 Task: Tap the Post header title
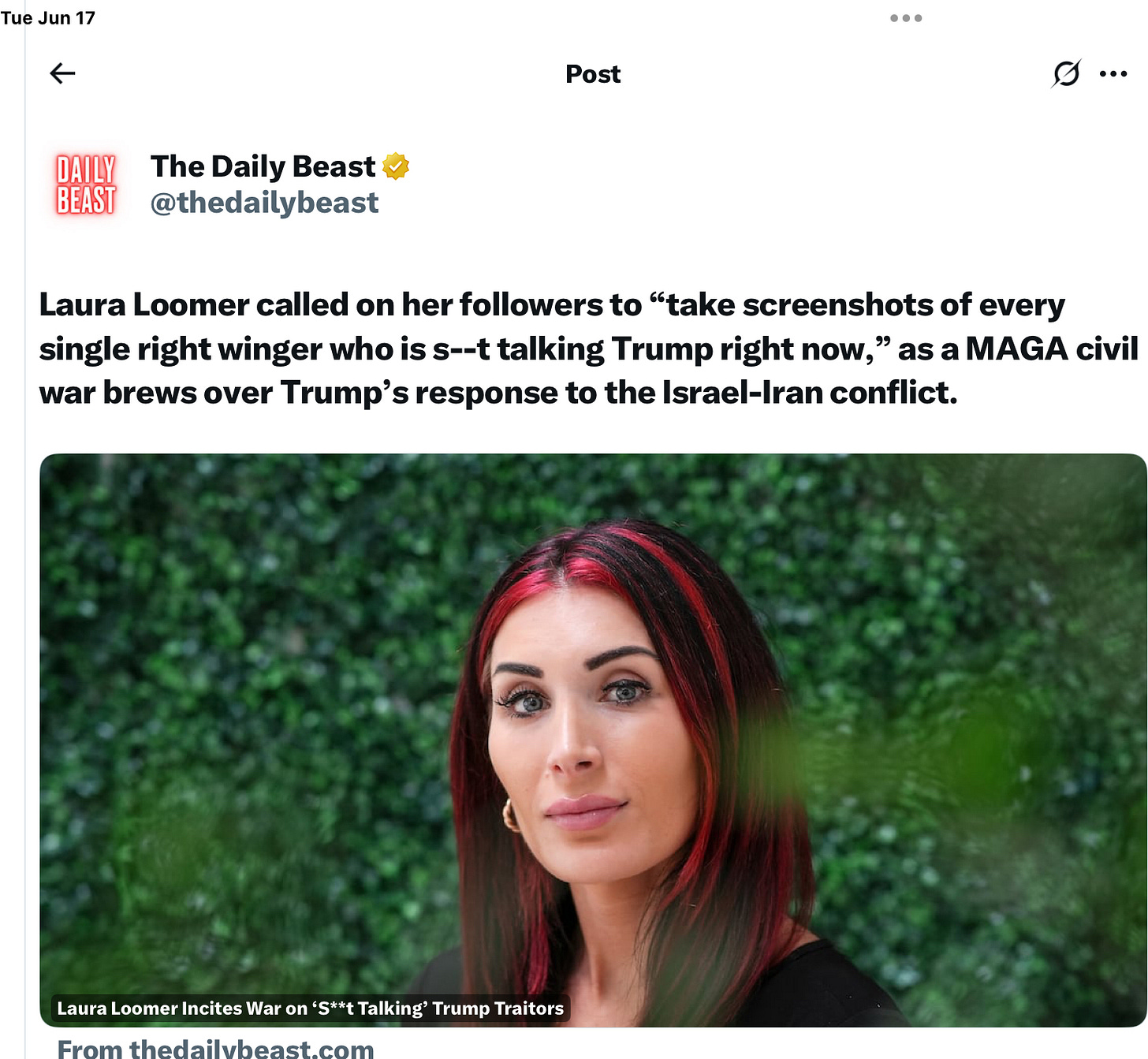pos(593,74)
